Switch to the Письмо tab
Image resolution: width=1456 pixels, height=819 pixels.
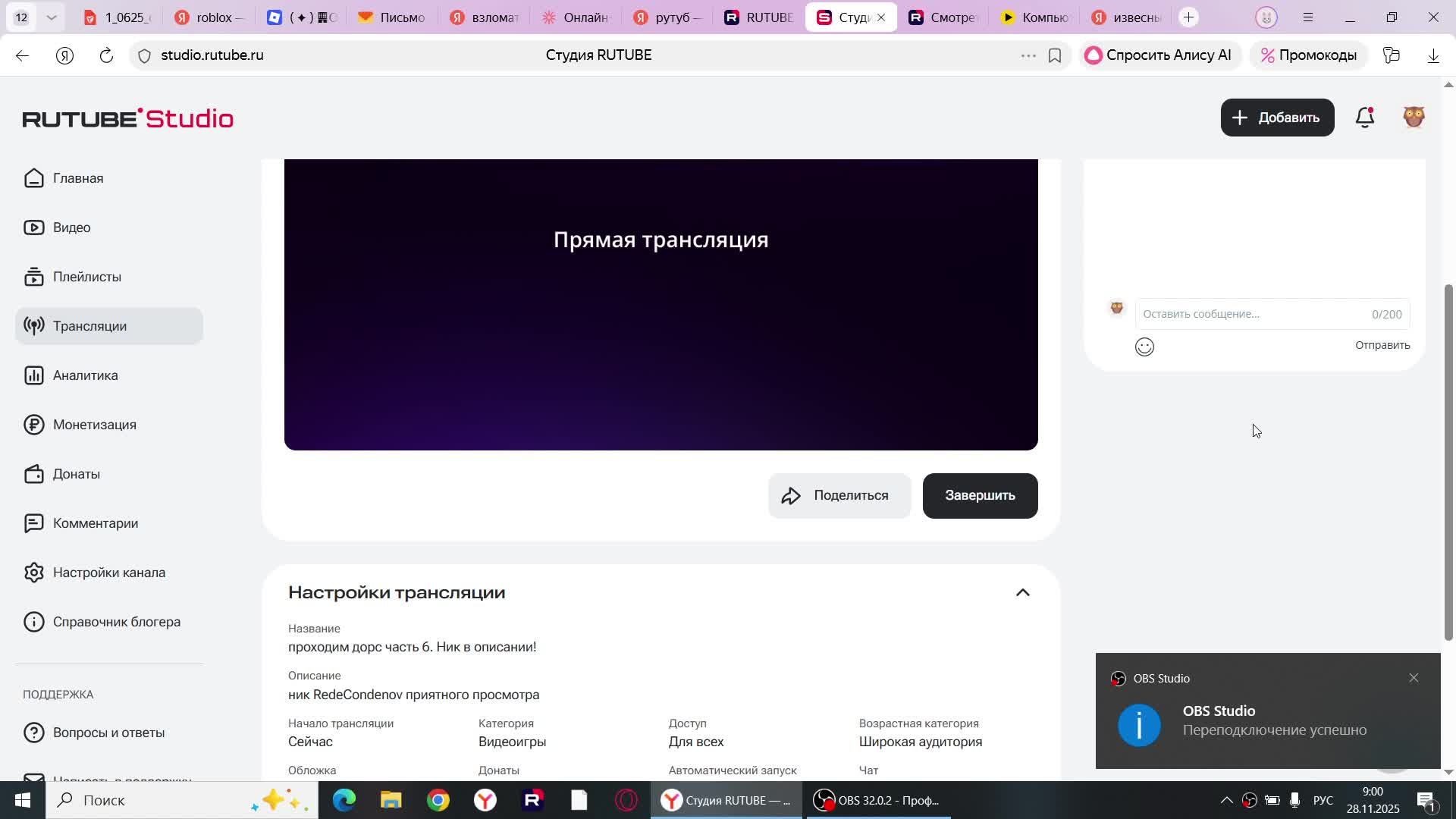point(392,17)
